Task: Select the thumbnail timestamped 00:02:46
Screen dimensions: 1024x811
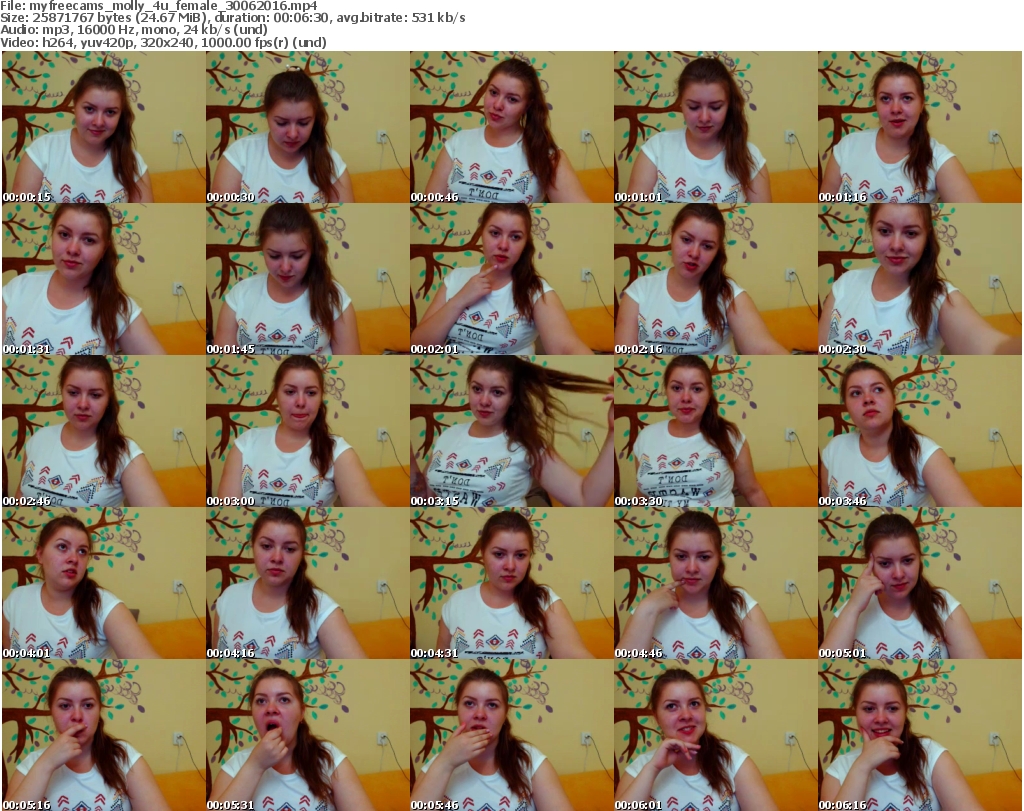Action: pyautogui.click(x=104, y=432)
